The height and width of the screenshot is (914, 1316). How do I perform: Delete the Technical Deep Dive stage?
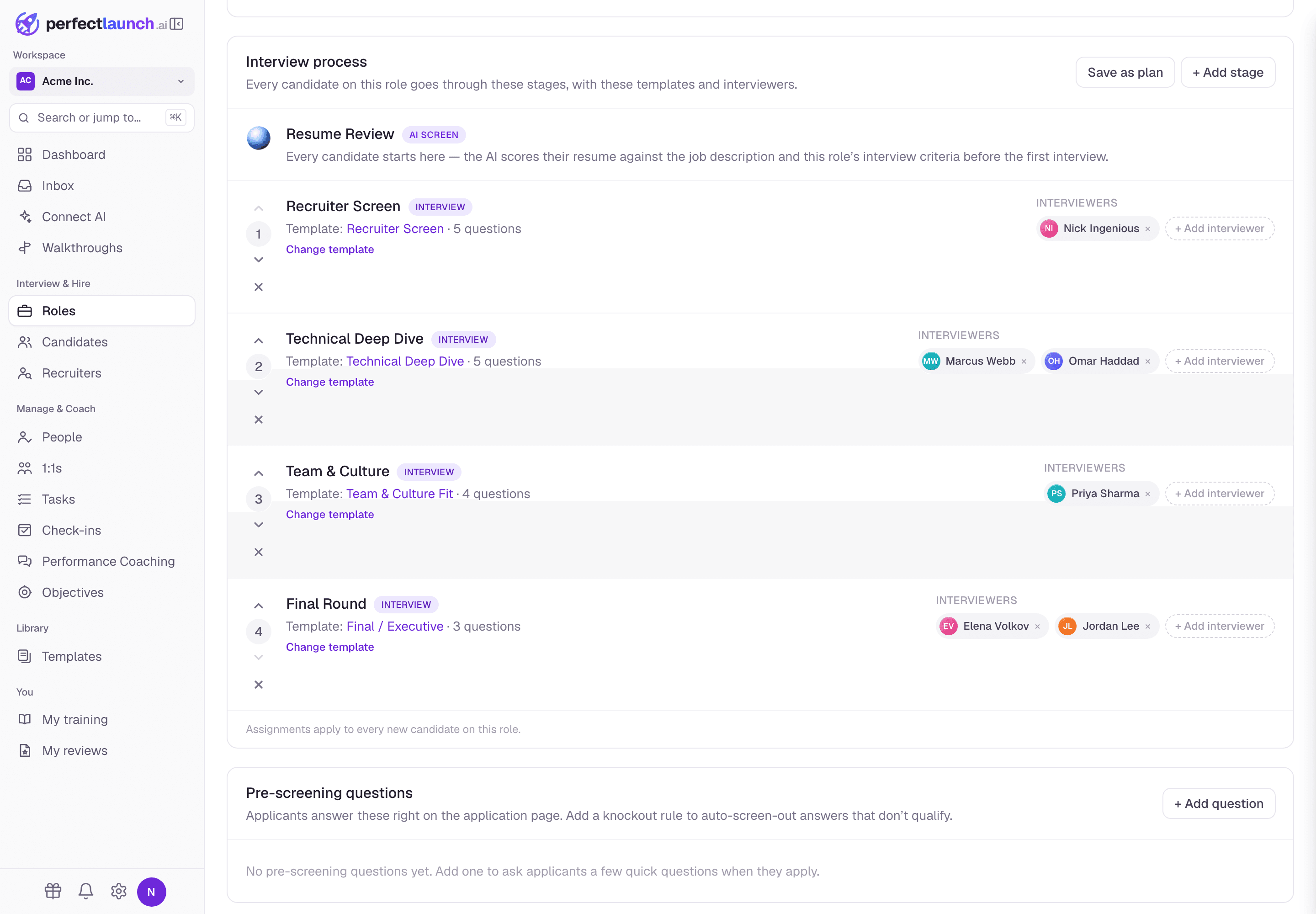(259, 420)
